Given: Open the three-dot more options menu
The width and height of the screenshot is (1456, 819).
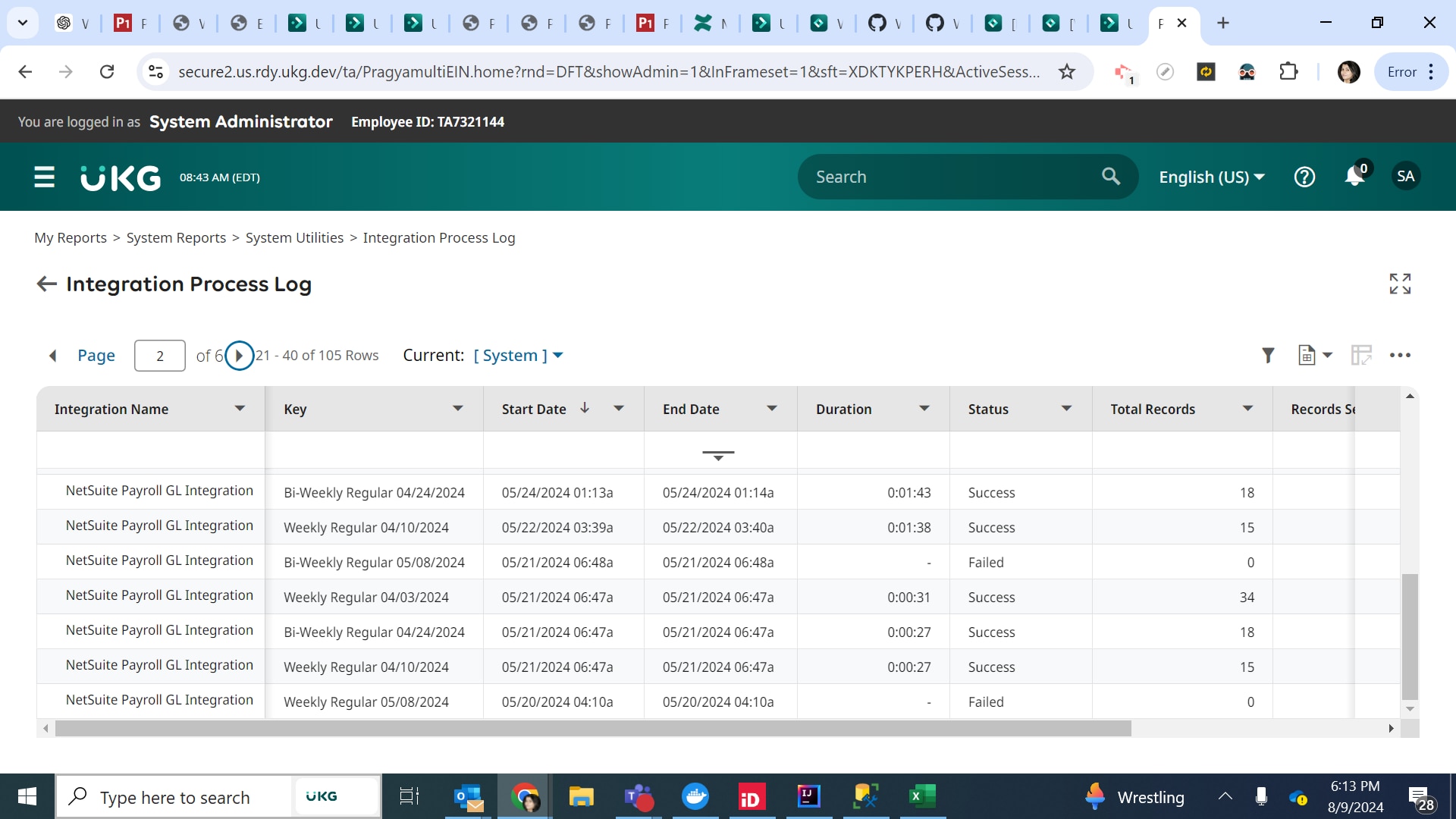Looking at the screenshot, I should (1400, 355).
